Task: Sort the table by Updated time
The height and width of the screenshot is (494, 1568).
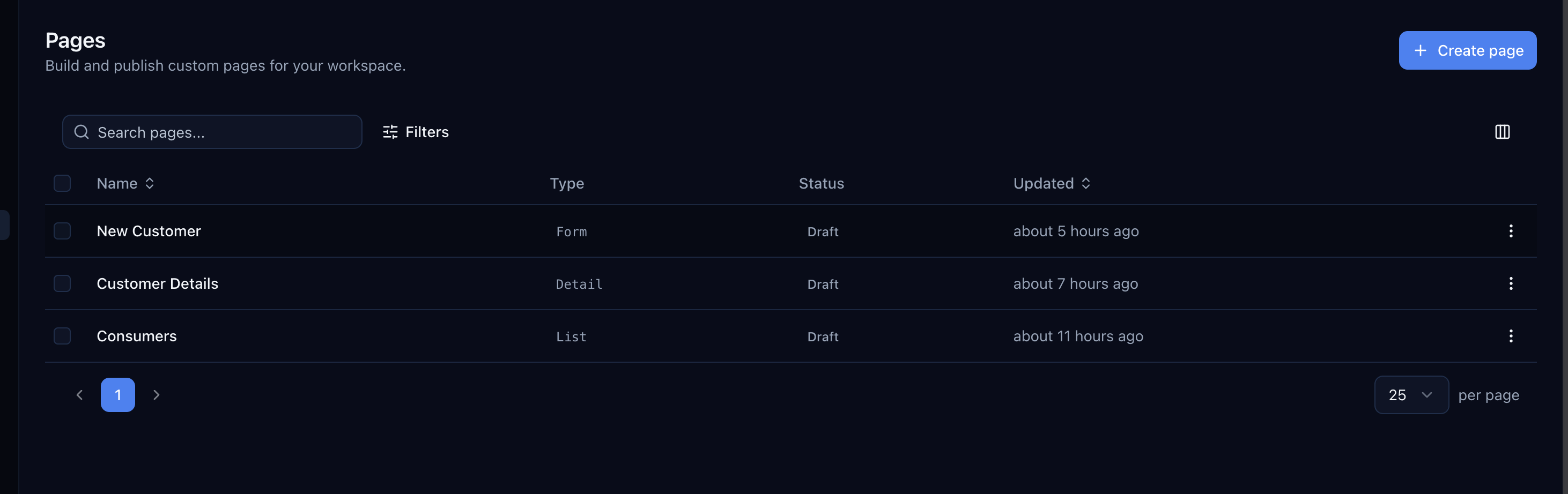Action: (1052, 183)
